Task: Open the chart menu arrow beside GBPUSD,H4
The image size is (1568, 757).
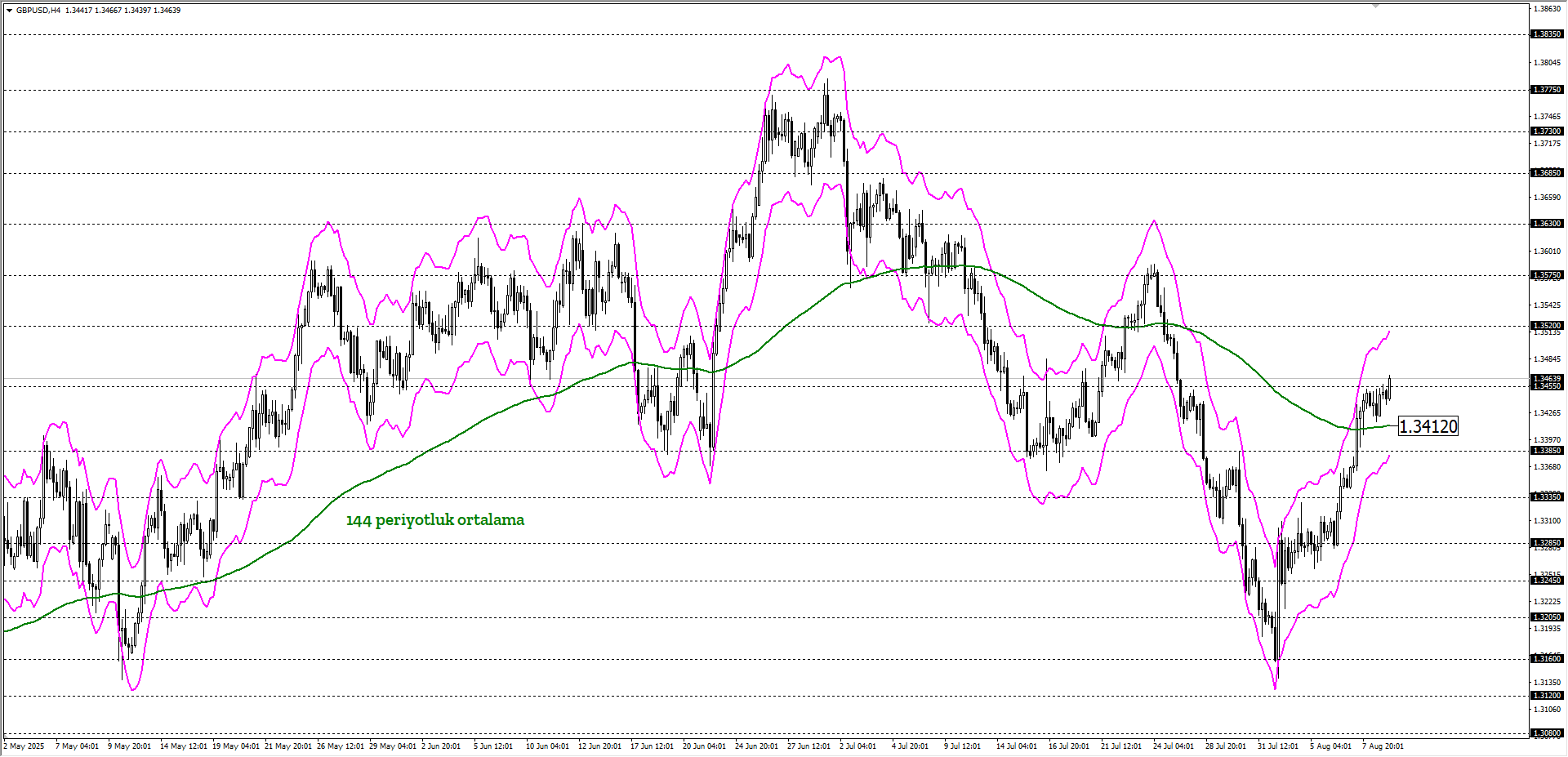Action: 9,11
